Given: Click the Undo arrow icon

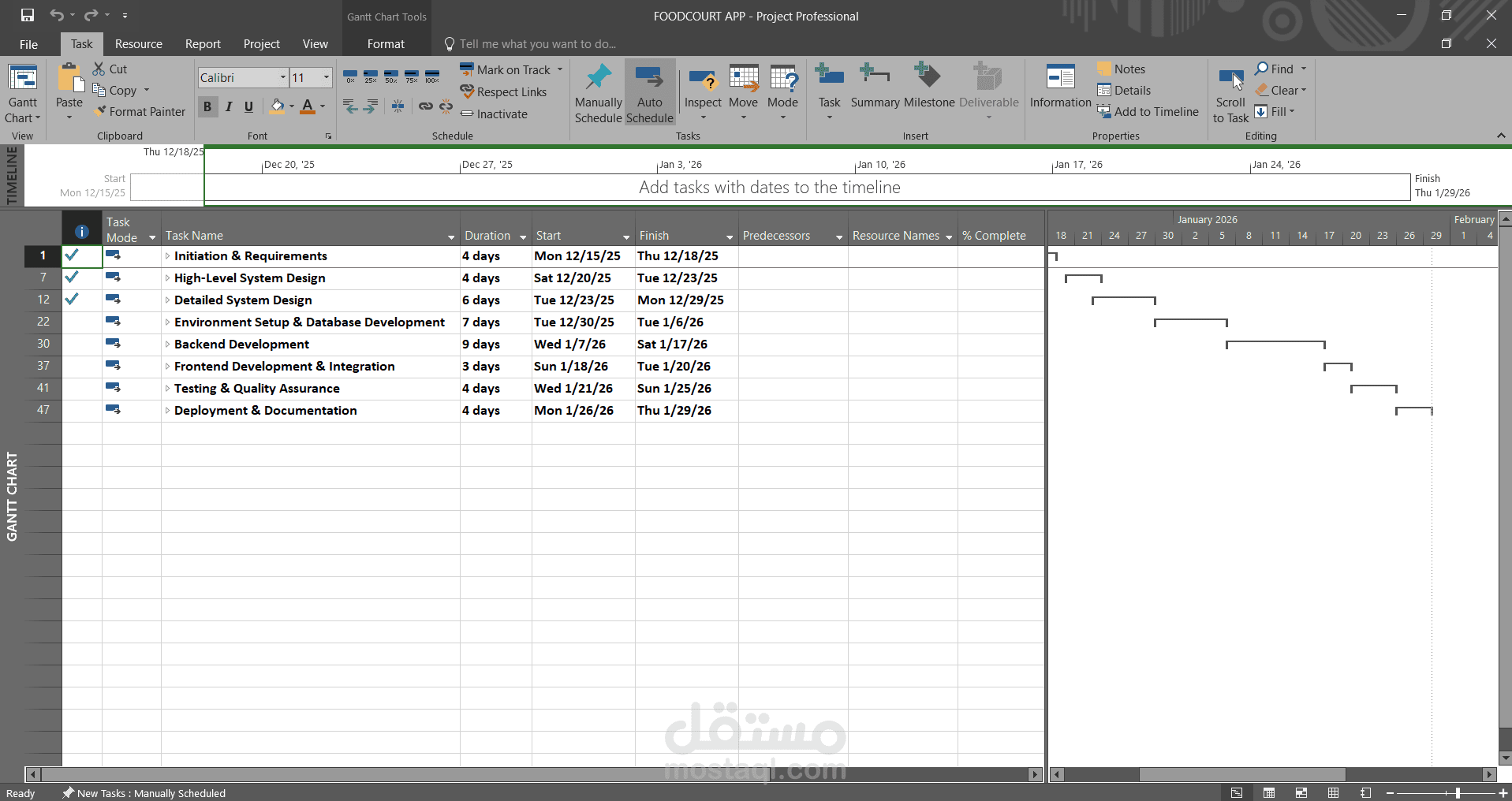Looking at the screenshot, I should [57, 15].
